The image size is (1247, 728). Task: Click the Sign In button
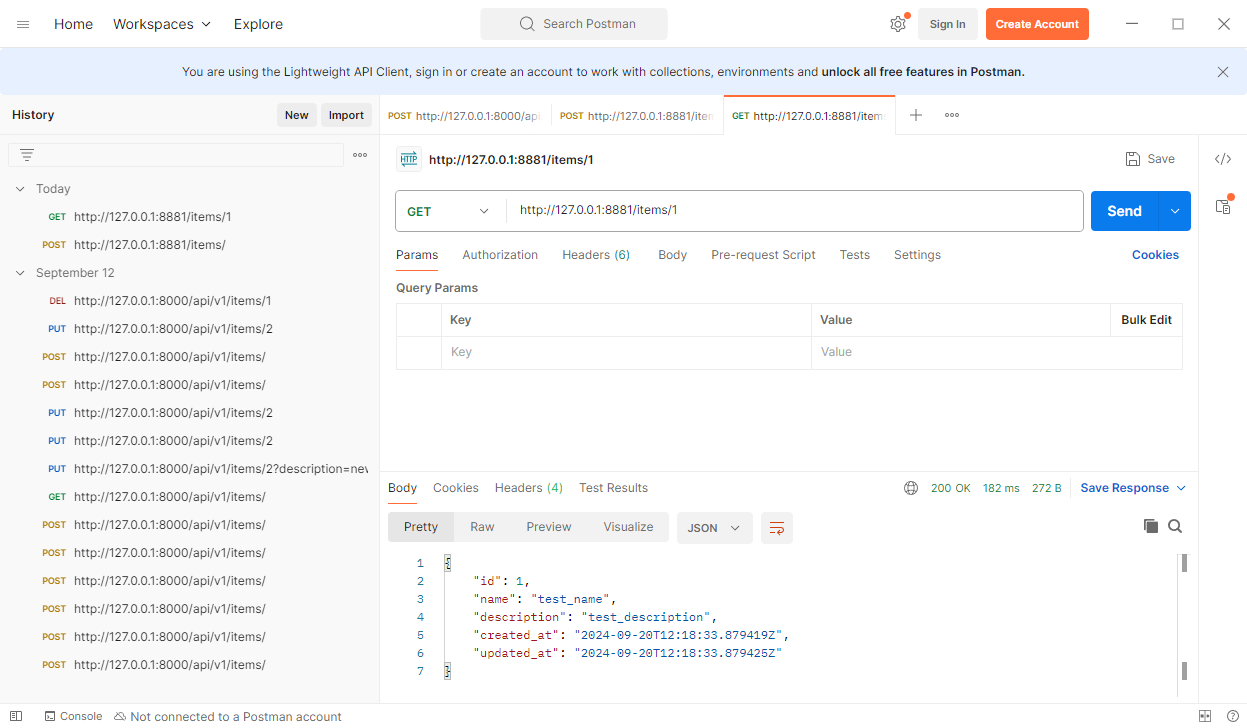(947, 24)
